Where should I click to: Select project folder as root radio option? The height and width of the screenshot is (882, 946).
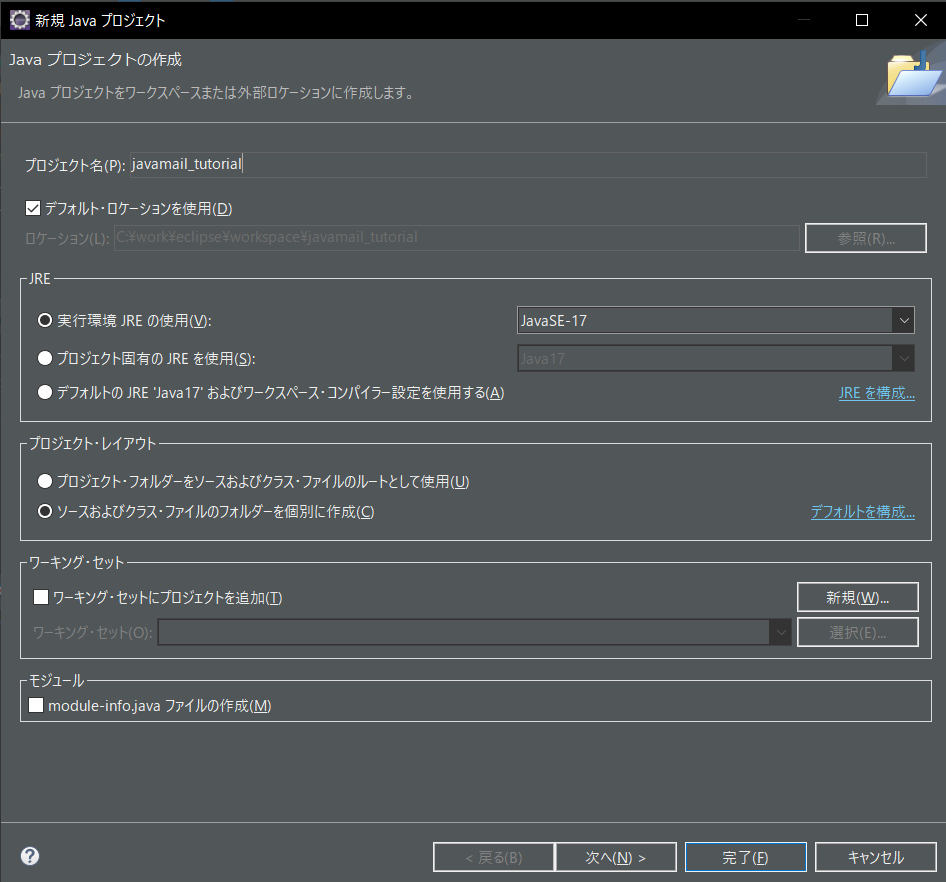click(44, 481)
